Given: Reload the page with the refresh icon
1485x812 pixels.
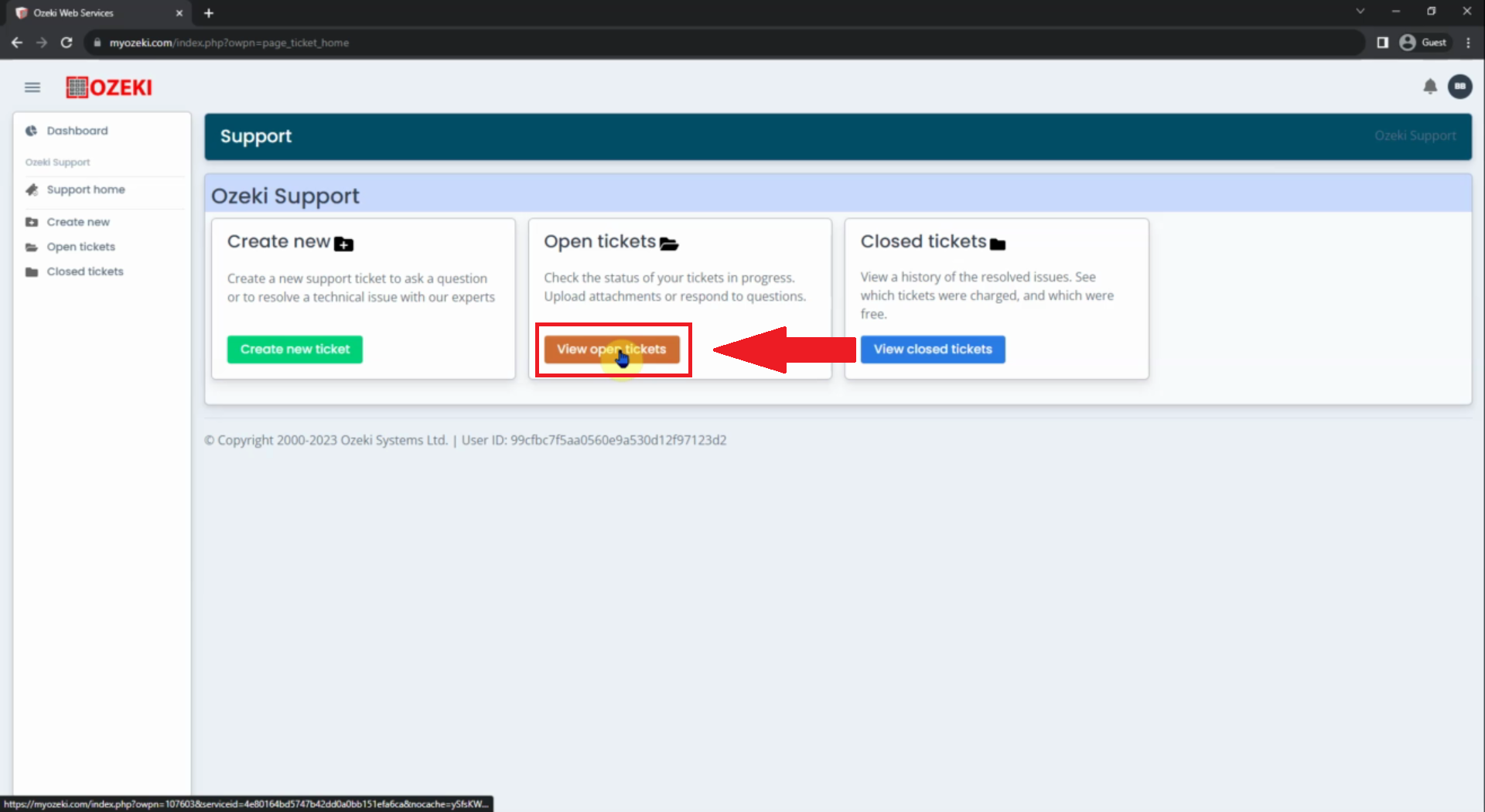Looking at the screenshot, I should pyautogui.click(x=67, y=43).
